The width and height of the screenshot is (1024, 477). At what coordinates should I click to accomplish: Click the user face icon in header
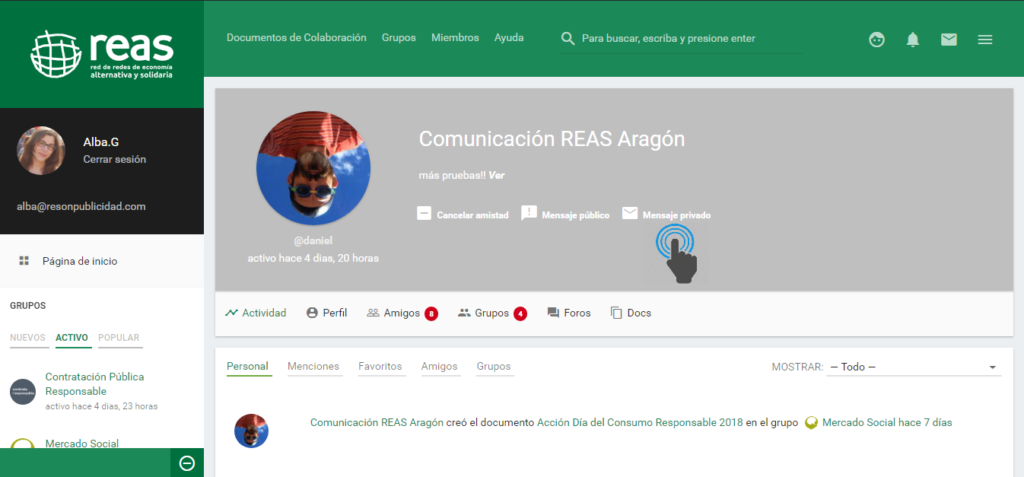pyautogui.click(x=877, y=40)
